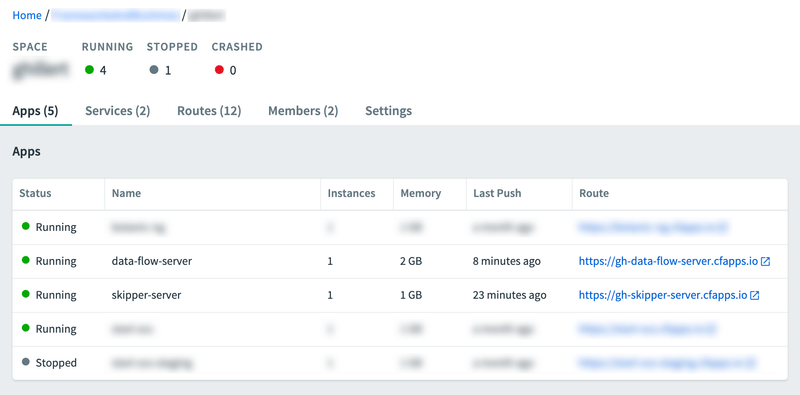This screenshot has height=395, width=800.
Task: Open the Routes (12) tab
Action: click(209, 111)
